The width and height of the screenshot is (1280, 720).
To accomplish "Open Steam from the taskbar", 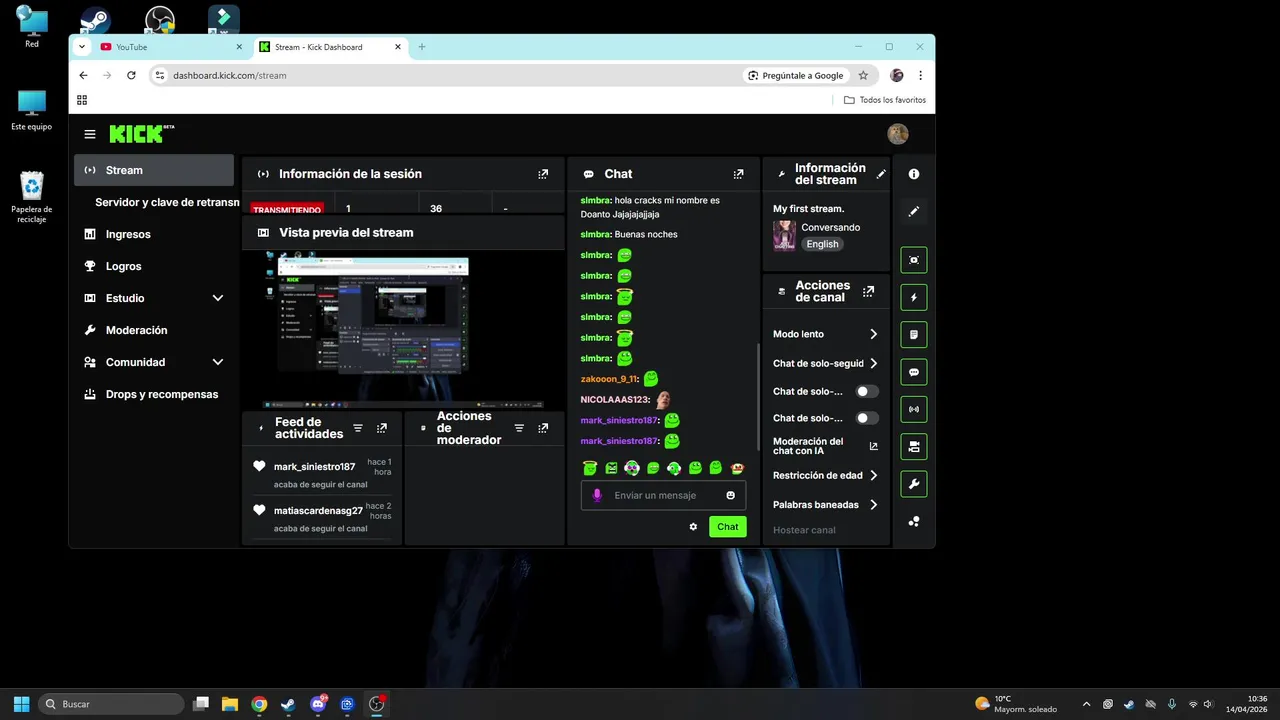I will coord(288,704).
